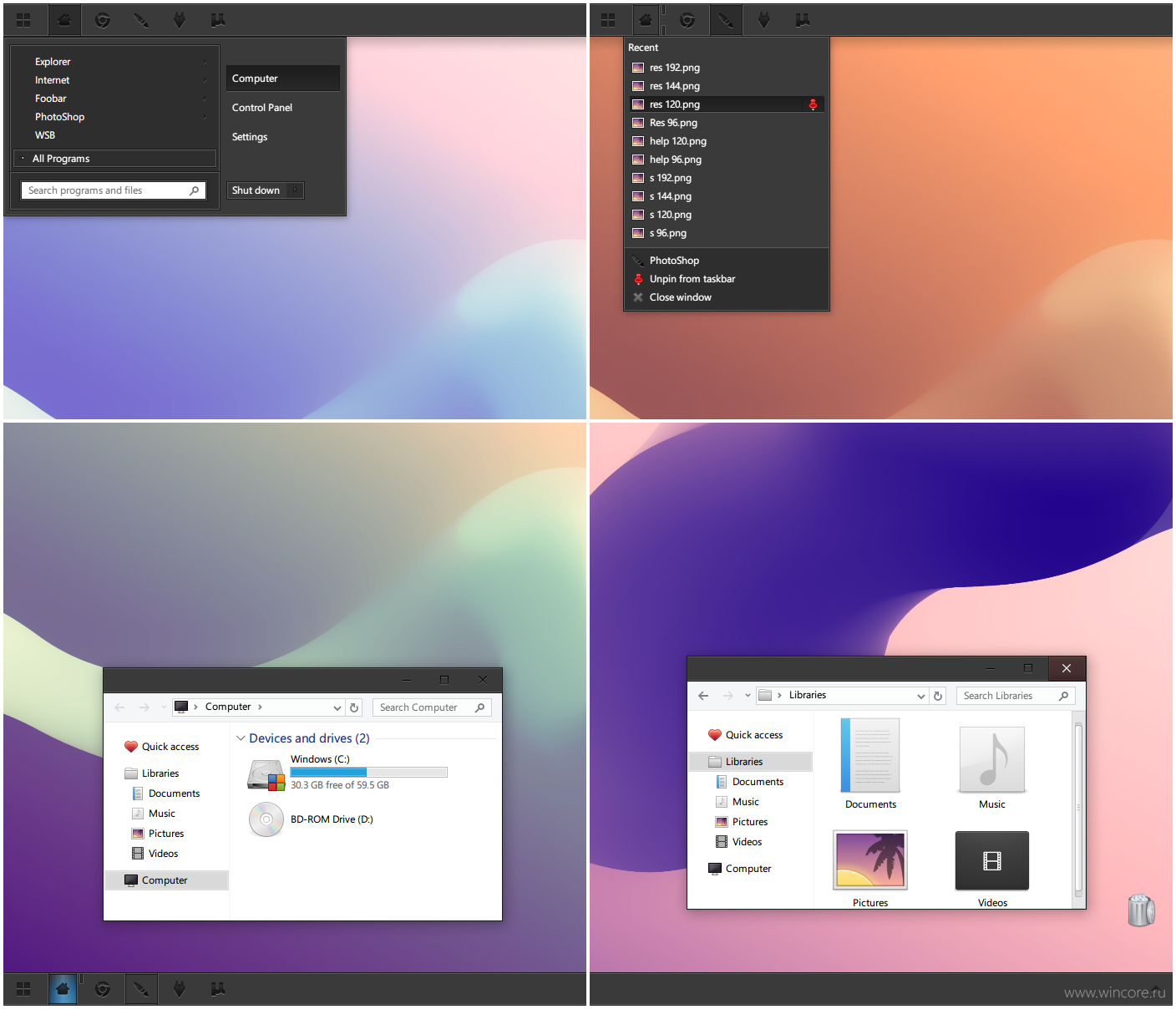The image size is (1176, 1009).
Task: Open Start from taskbar above the Start menu
Action: tap(23, 20)
